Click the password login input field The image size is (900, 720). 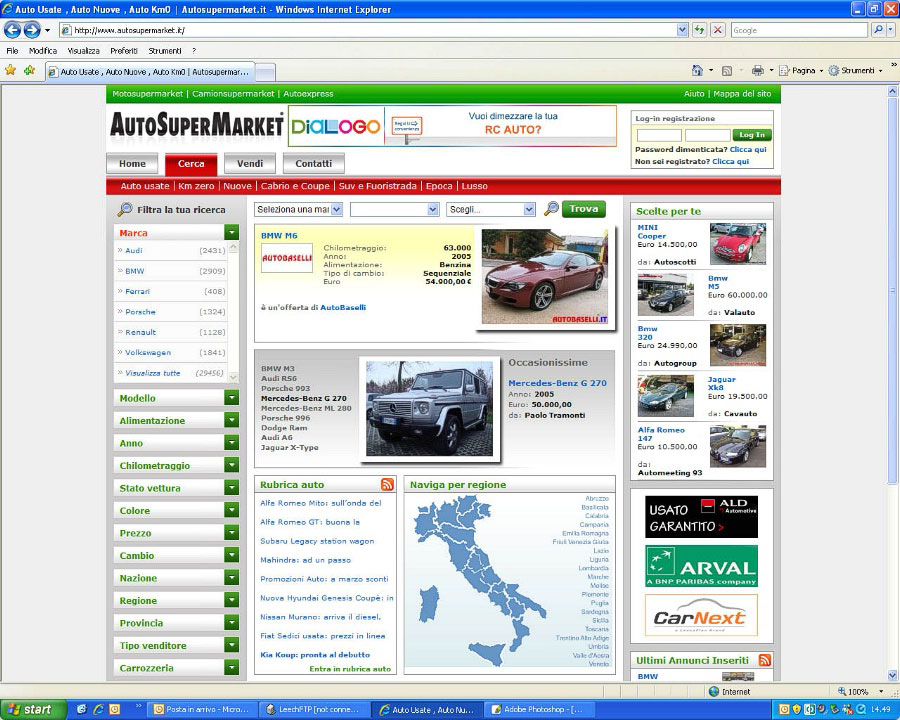[x=708, y=135]
